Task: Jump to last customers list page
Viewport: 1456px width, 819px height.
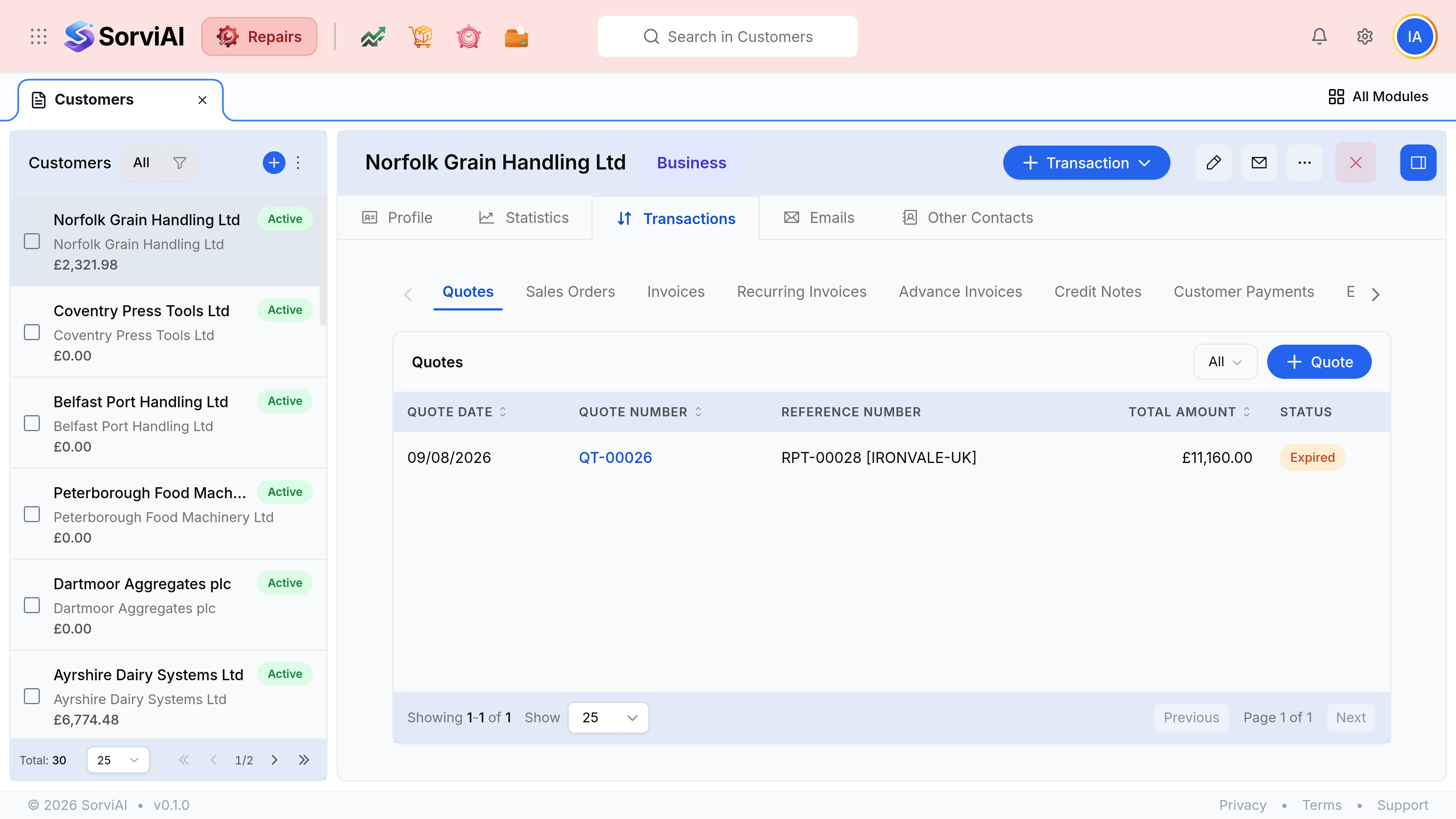Action: [x=304, y=759]
